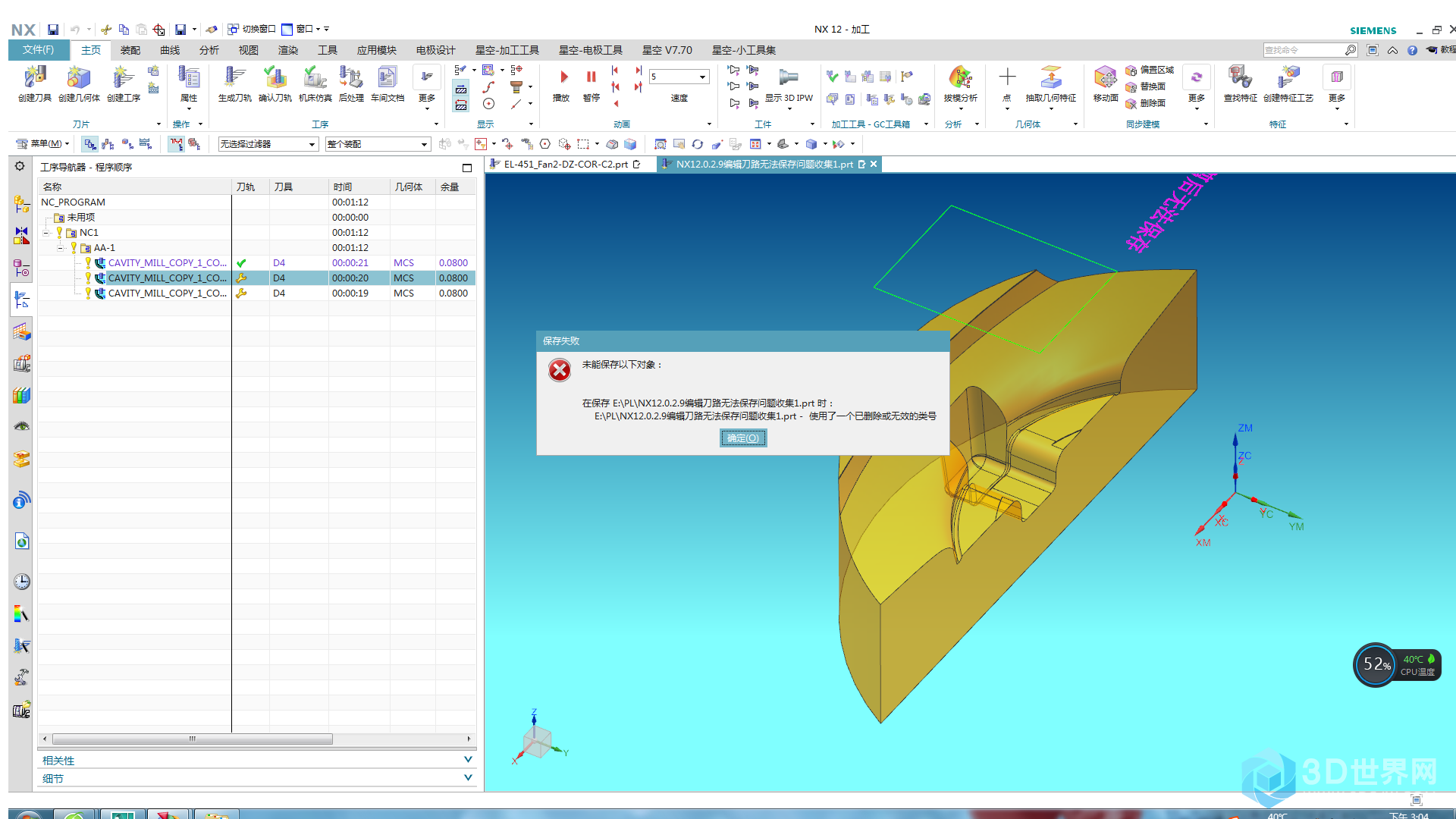Click the operation navigator horizontal scrollbar
Screen dimensions: 1456x819
[x=192, y=739]
